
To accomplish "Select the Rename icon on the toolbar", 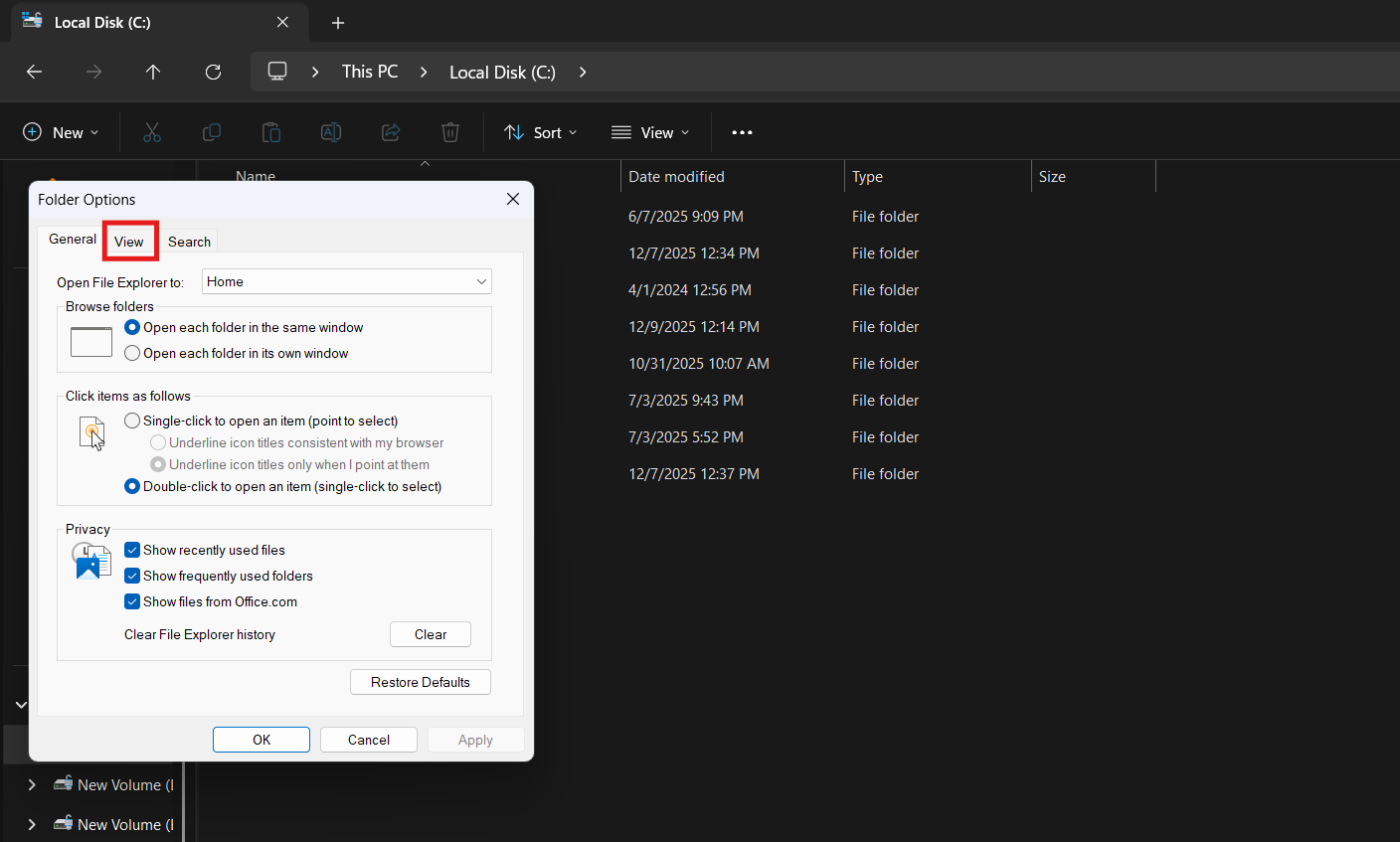I will pos(330,131).
